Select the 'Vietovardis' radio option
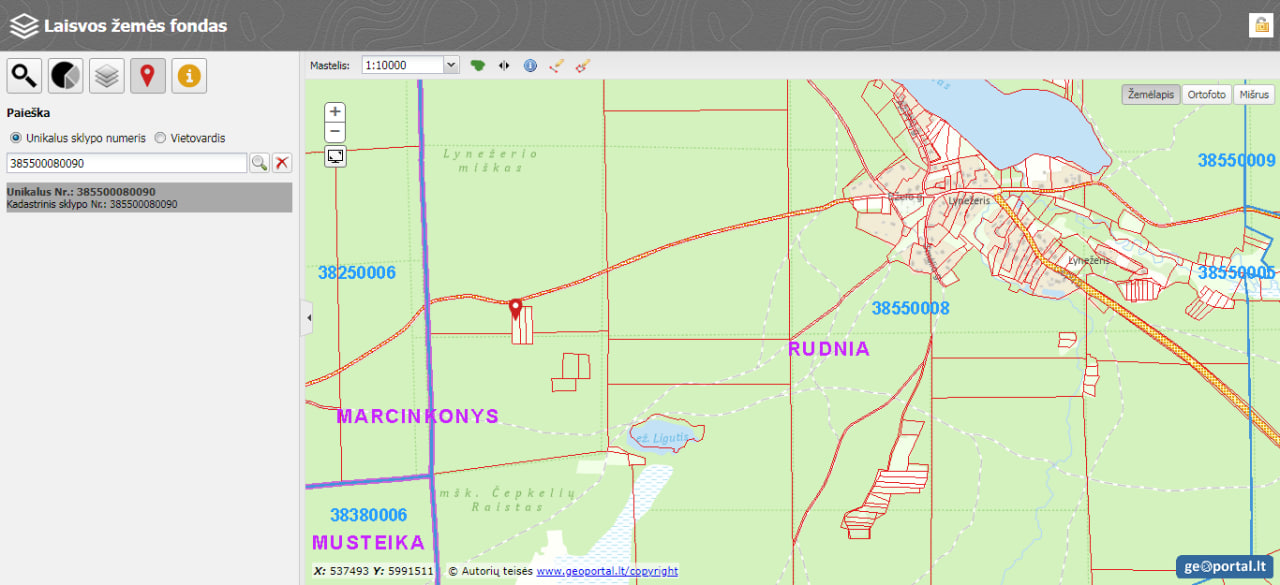Viewport: 1280px width, 585px height. click(x=160, y=138)
